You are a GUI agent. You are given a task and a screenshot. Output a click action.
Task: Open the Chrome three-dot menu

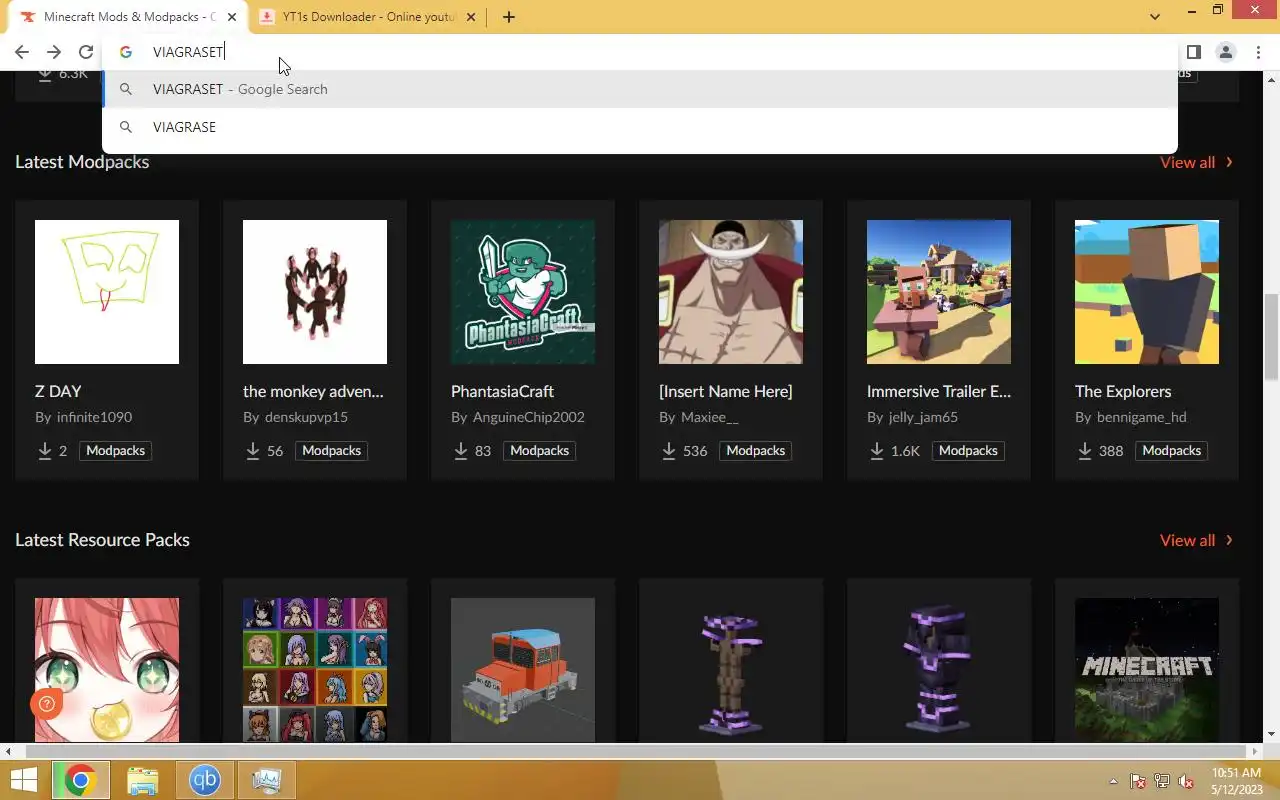pyautogui.click(x=1258, y=52)
